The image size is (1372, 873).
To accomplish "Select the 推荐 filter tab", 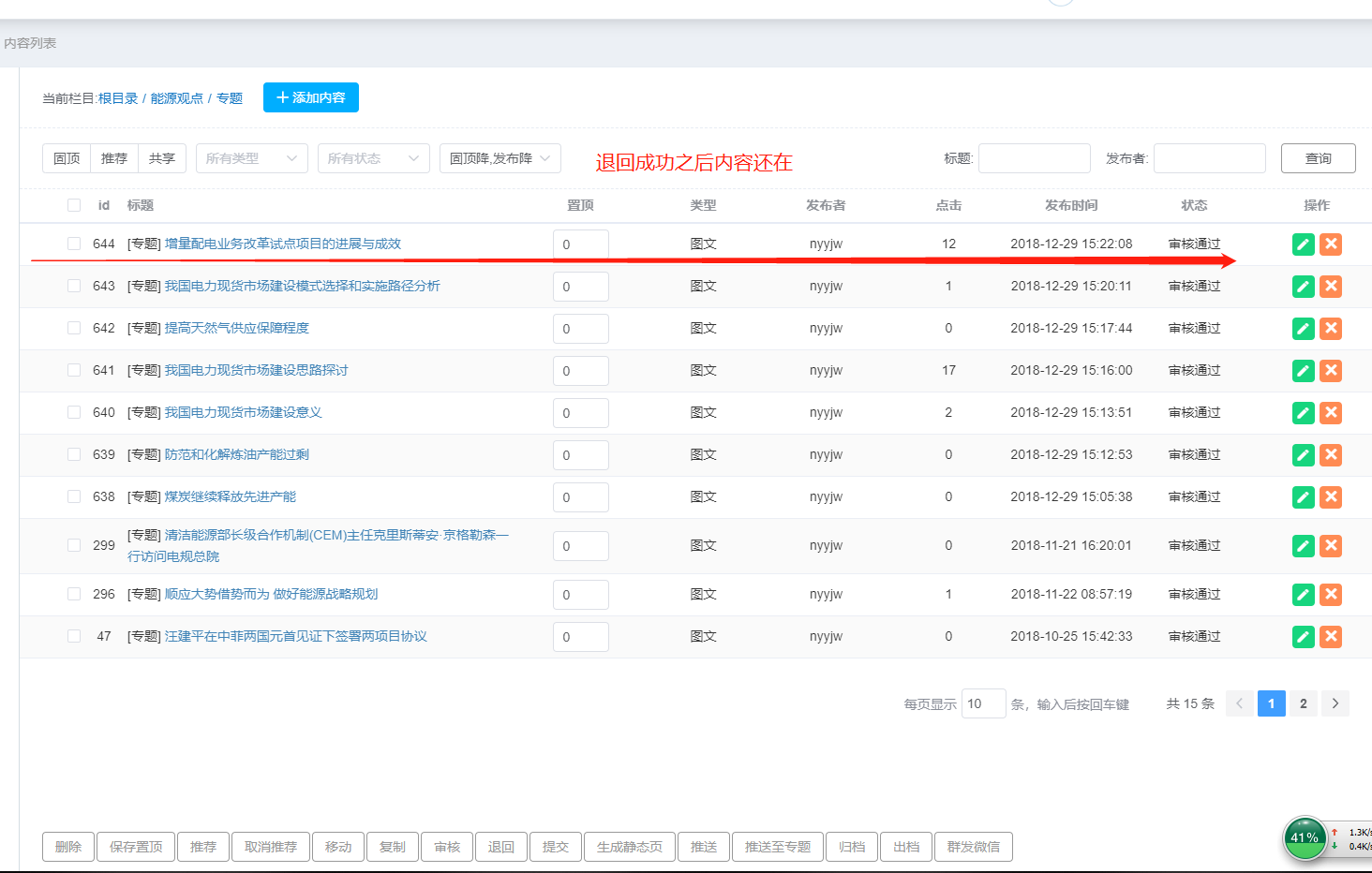I will click(114, 158).
